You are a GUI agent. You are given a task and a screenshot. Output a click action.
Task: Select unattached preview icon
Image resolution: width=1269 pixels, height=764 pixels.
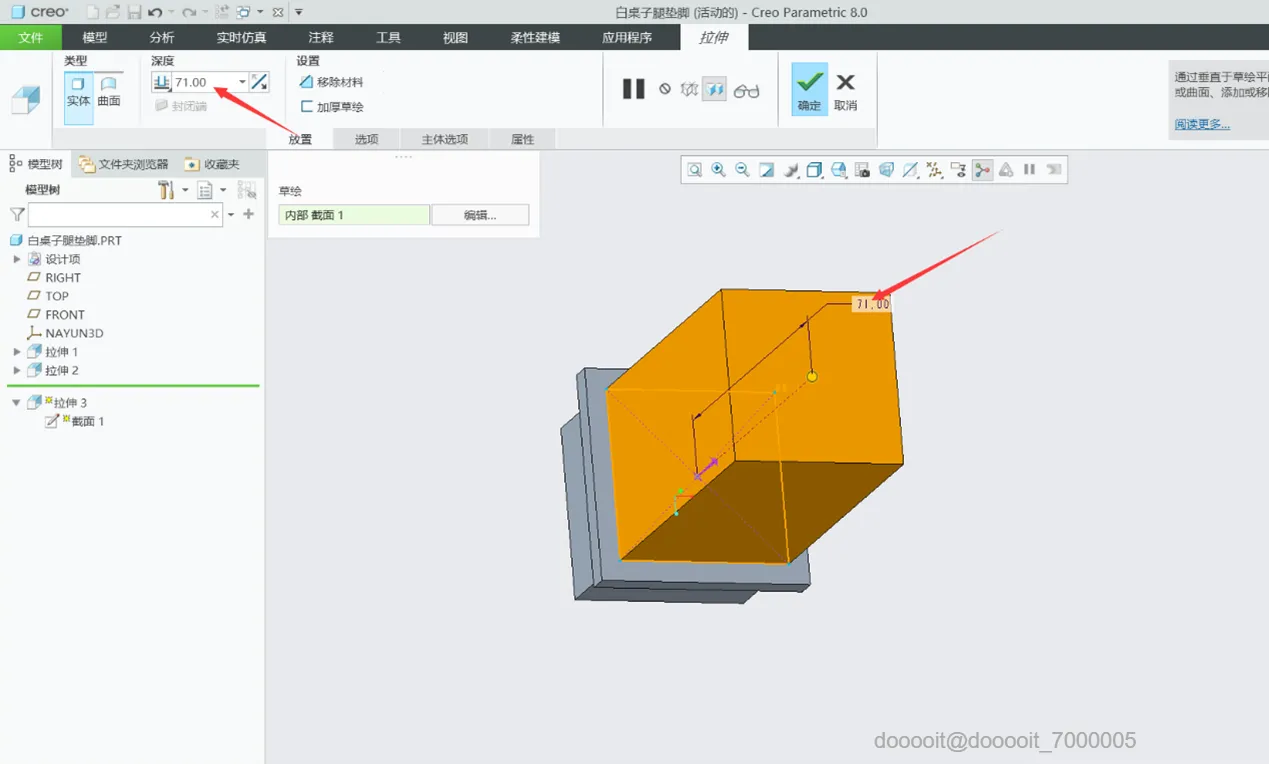pyautogui.click(x=689, y=89)
